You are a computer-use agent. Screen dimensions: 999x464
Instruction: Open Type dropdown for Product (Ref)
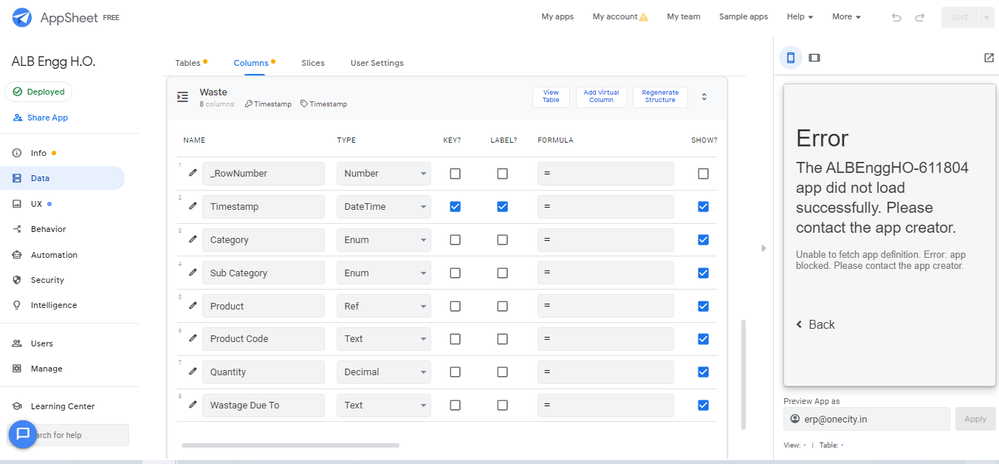384,306
